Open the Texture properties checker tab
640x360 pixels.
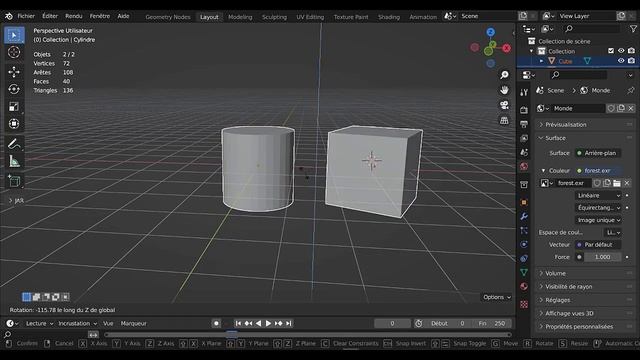click(x=524, y=304)
